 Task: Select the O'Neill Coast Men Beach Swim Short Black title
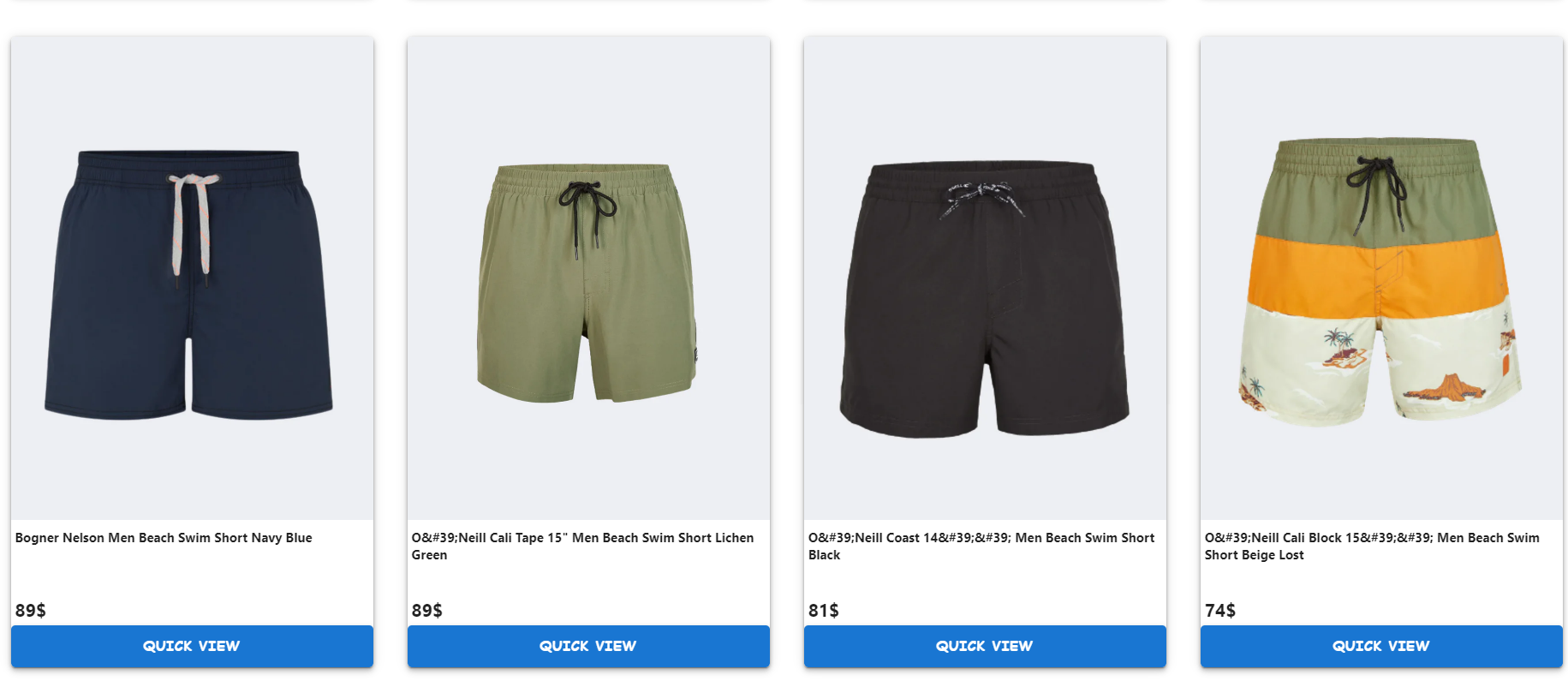pos(981,547)
